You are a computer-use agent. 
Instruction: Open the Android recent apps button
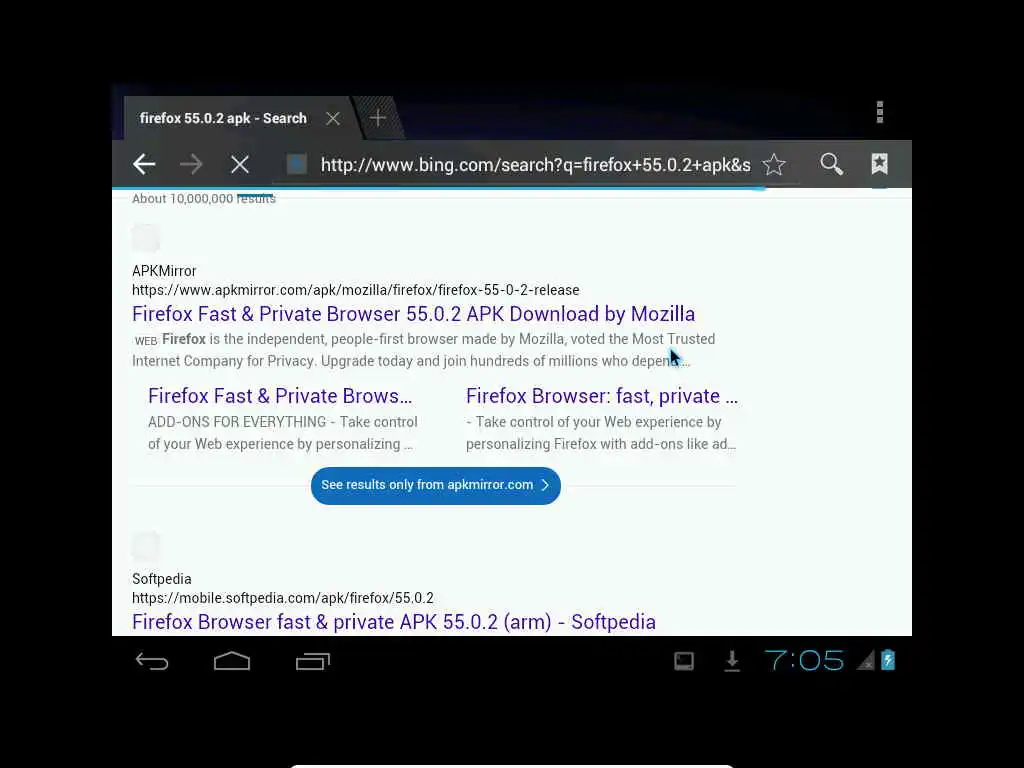313,662
